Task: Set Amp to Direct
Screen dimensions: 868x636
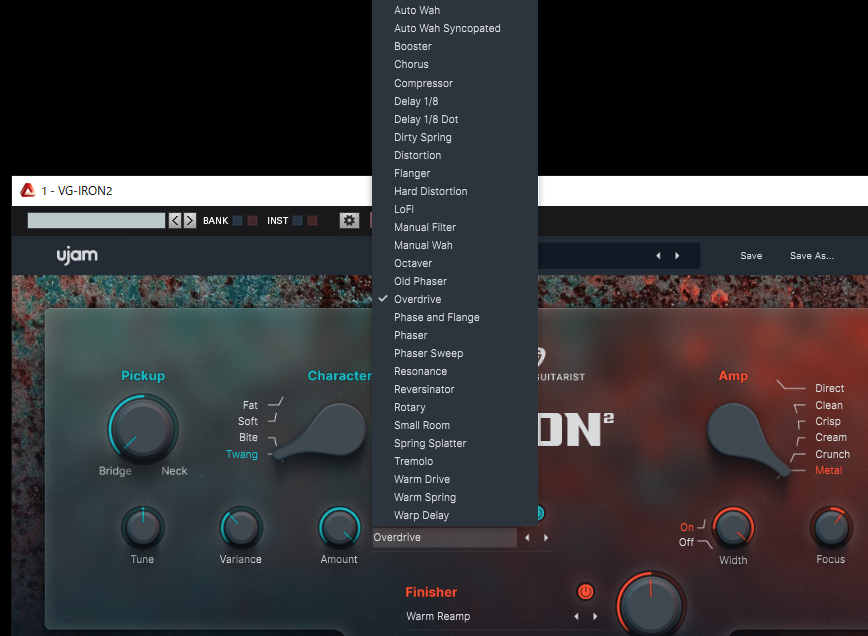Action: coord(829,389)
